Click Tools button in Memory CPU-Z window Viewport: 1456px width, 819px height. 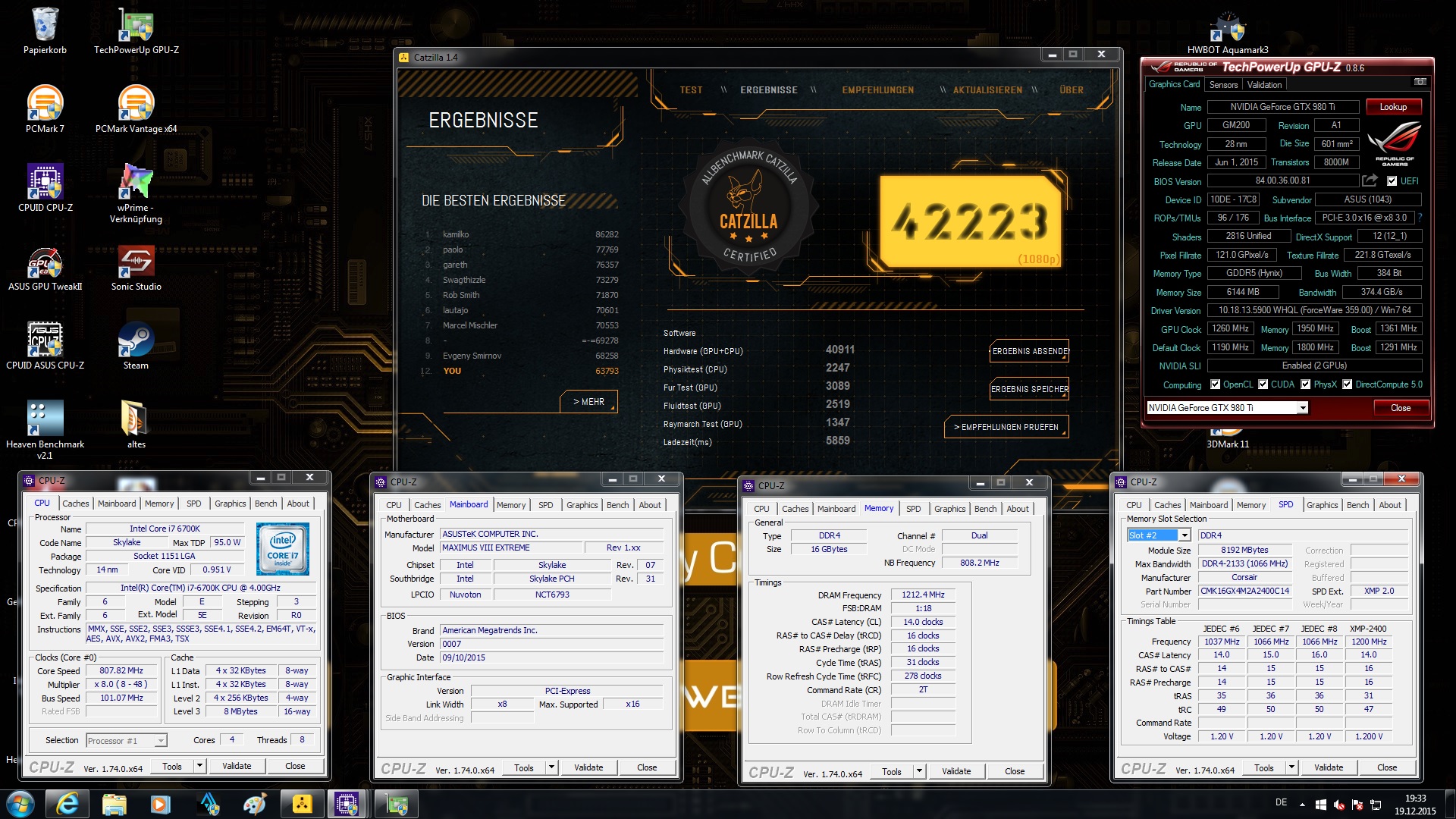point(892,771)
